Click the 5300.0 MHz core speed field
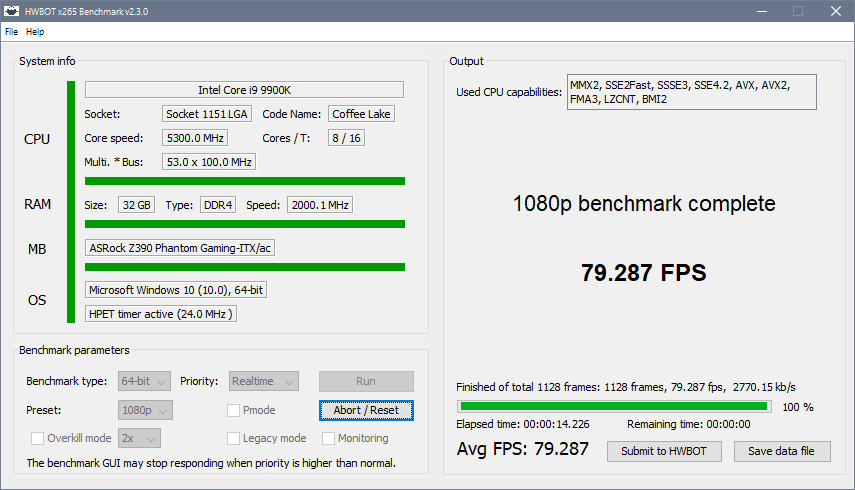Viewport: 855px width, 490px height. 195,138
